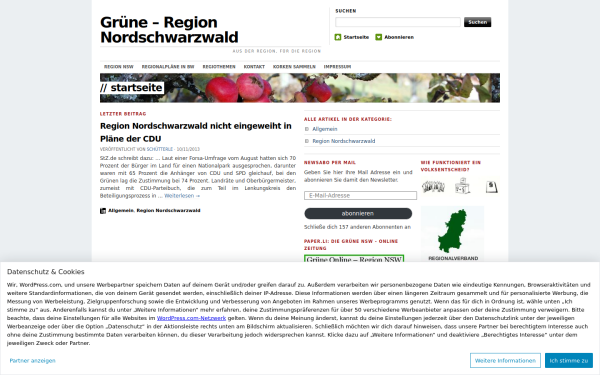The image size is (600, 375).
Task: Open Region Nordschwarzwald in category list
Action: coord(344,141)
